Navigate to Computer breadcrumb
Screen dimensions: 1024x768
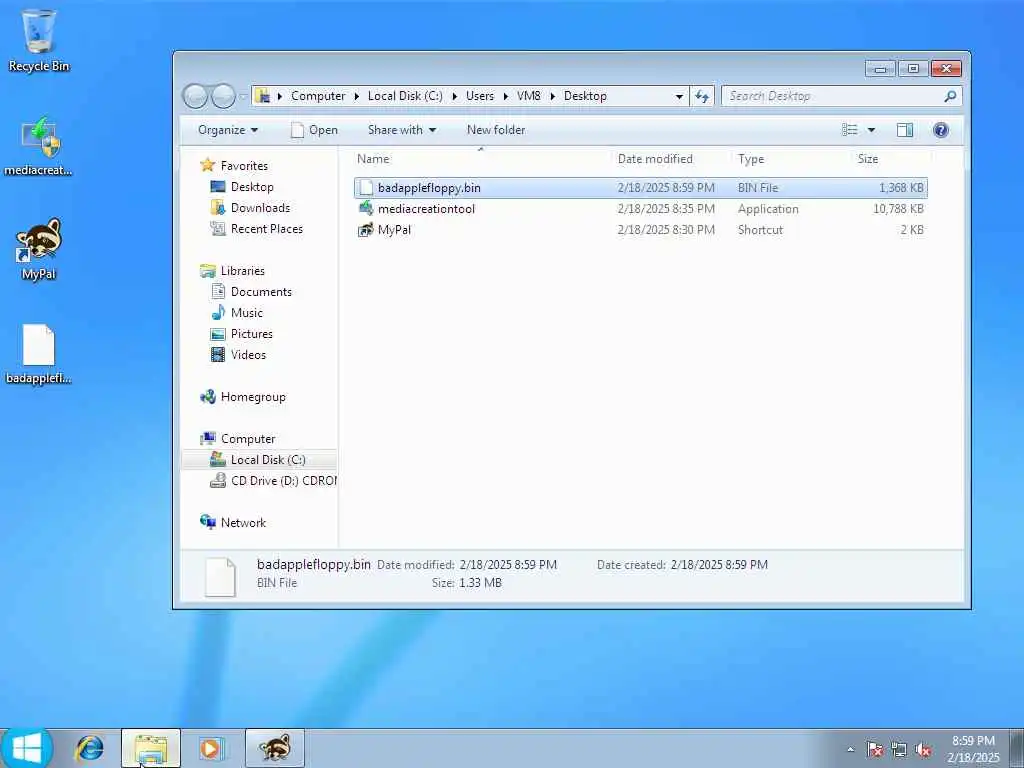coord(318,96)
